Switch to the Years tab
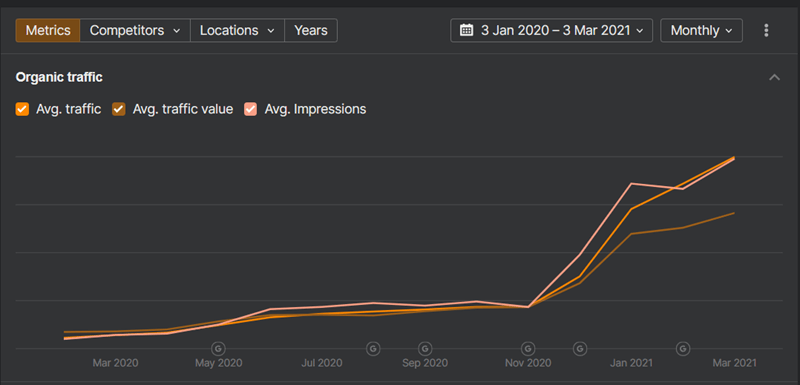800x385 pixels. pos(311,31)
